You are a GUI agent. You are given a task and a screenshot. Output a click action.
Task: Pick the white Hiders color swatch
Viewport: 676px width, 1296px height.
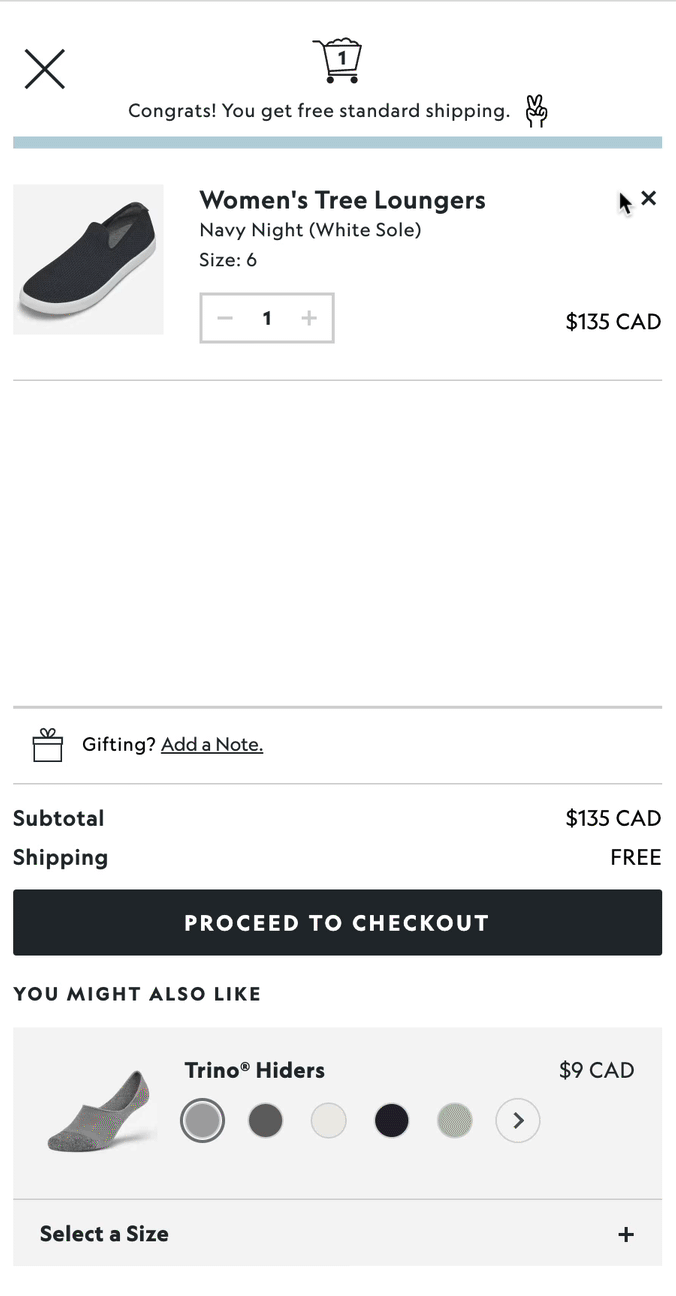[x=328, y=1121]
